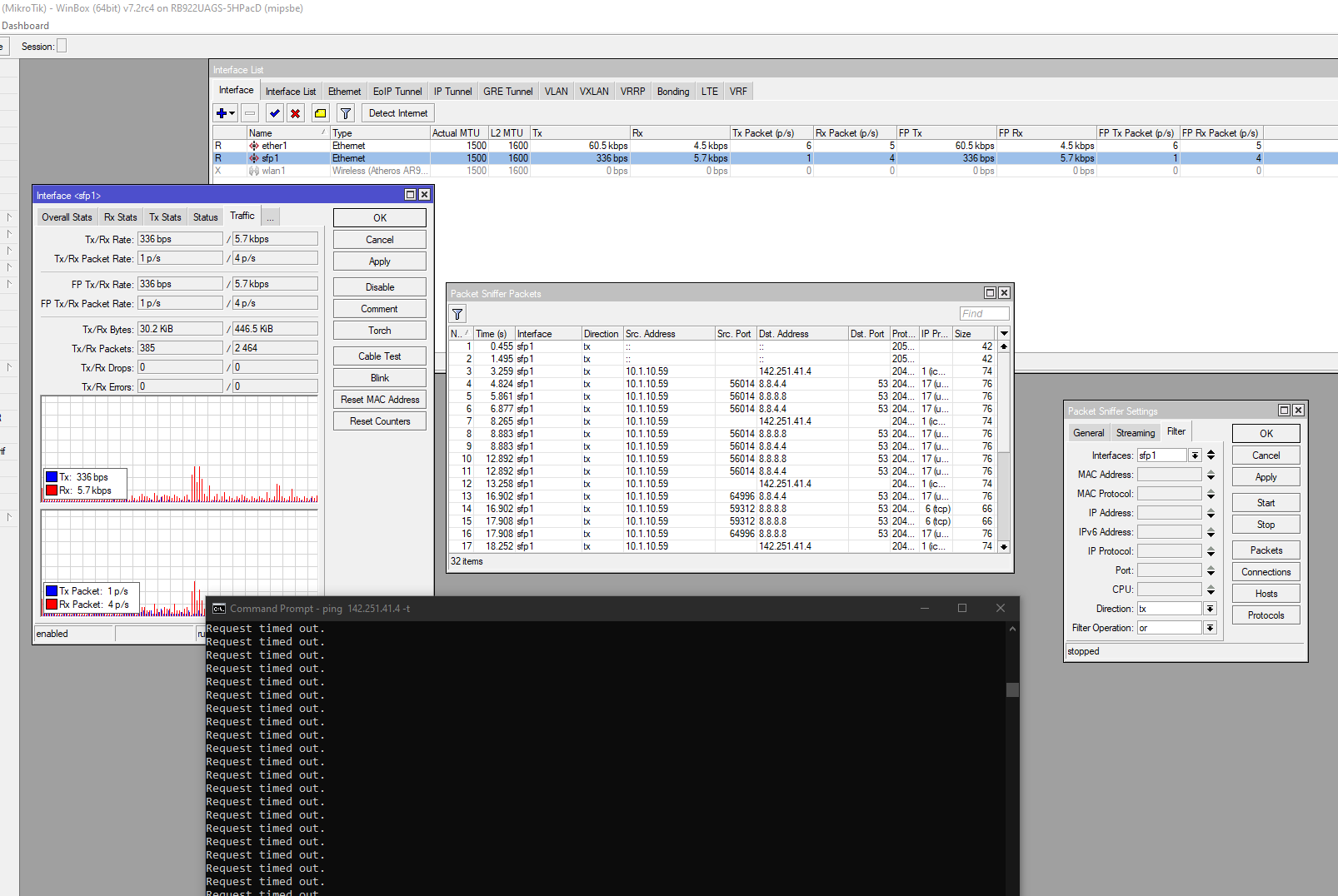Click the Start button in Packet Sniffer Settings

[x=1266, y=503]
